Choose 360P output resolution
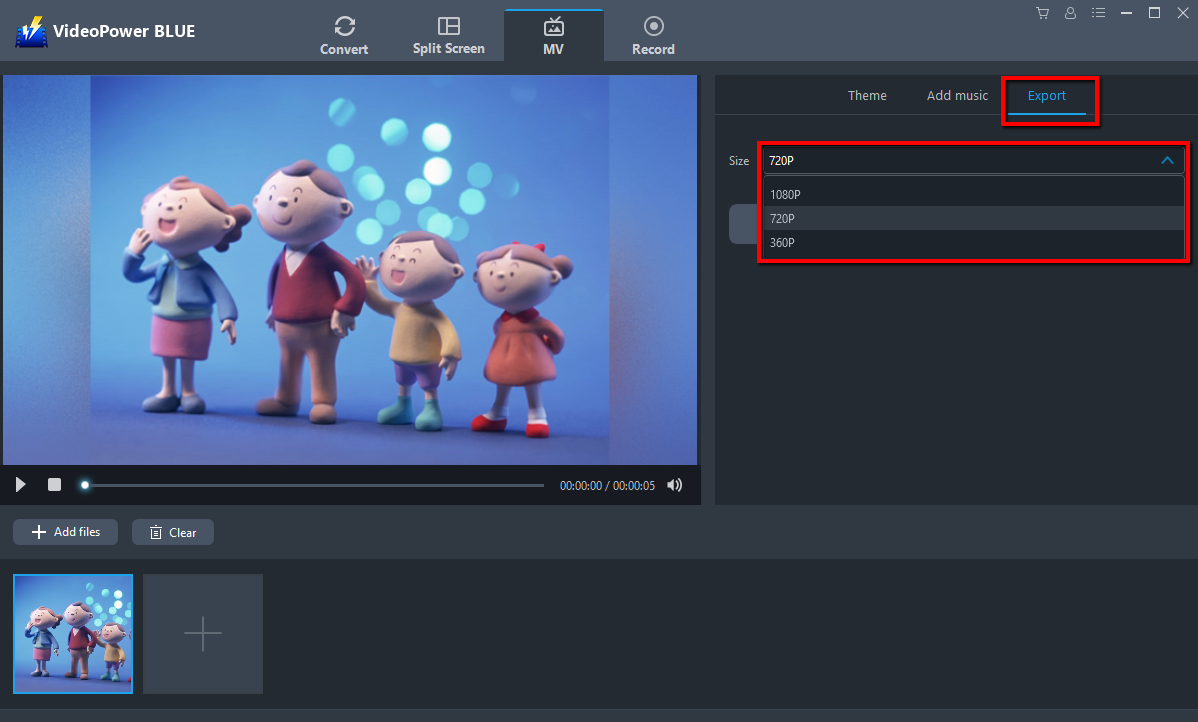Image resolution: width=1198 pixels, height=722 pixels. (x=782, y=242)
